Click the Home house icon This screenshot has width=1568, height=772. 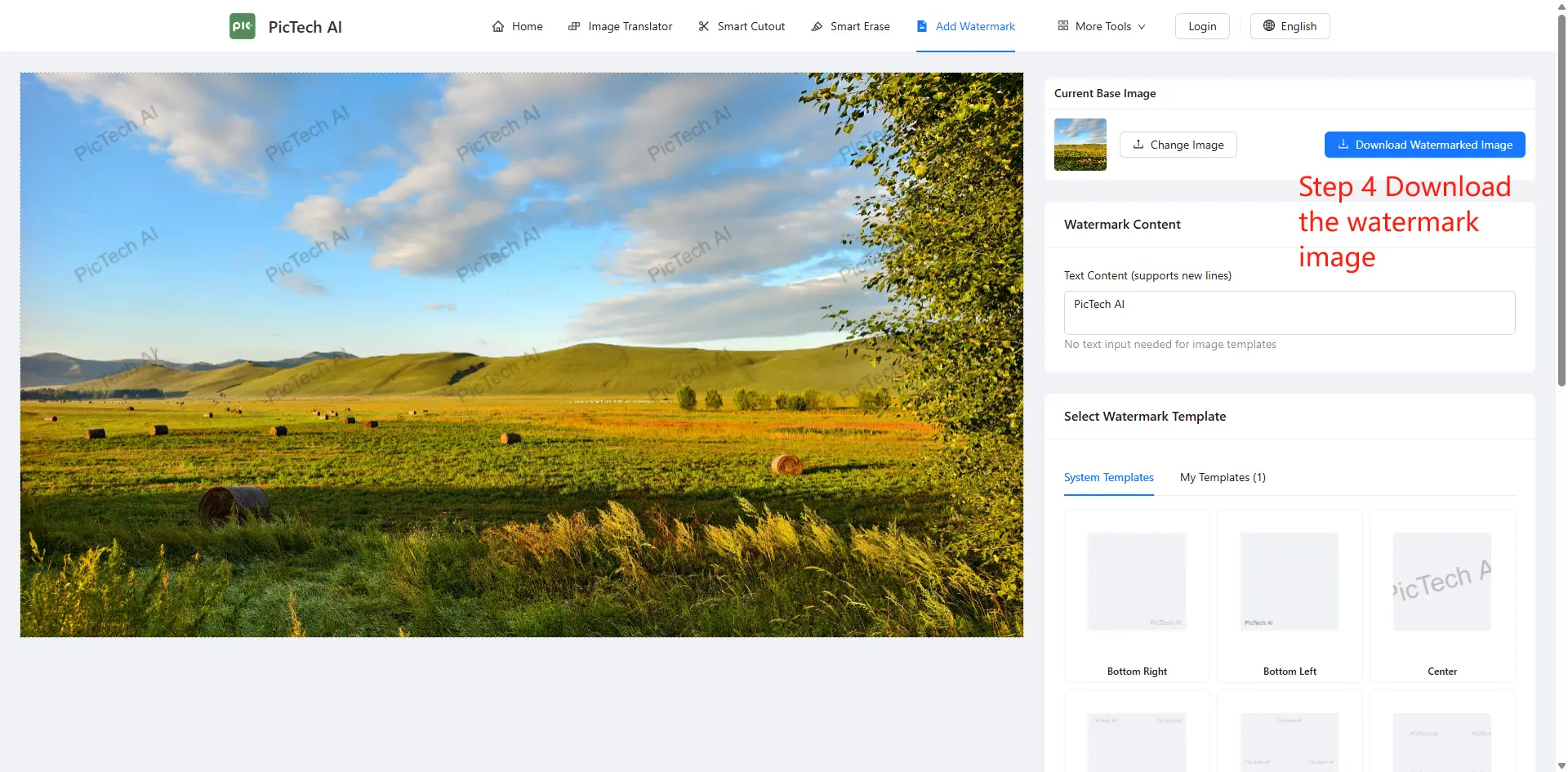click(x=498, y=26)
